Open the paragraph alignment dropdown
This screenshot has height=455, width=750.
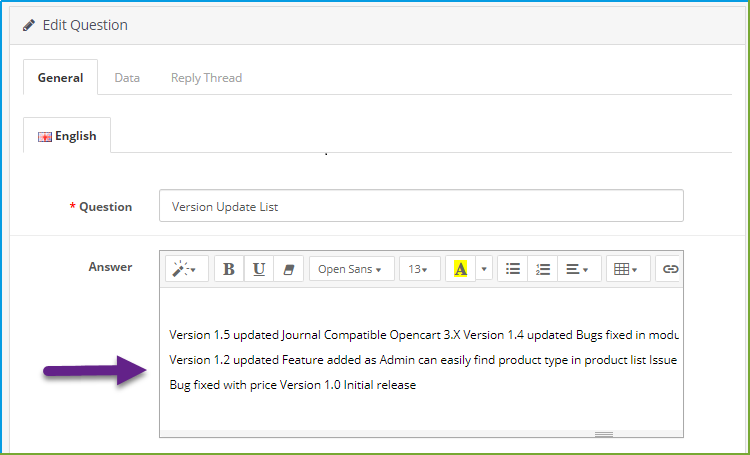(579, 269)
